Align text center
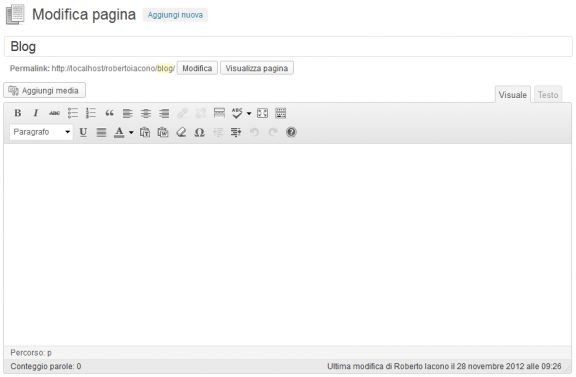This screenshot has width=576, height=377. coord(146,113)
